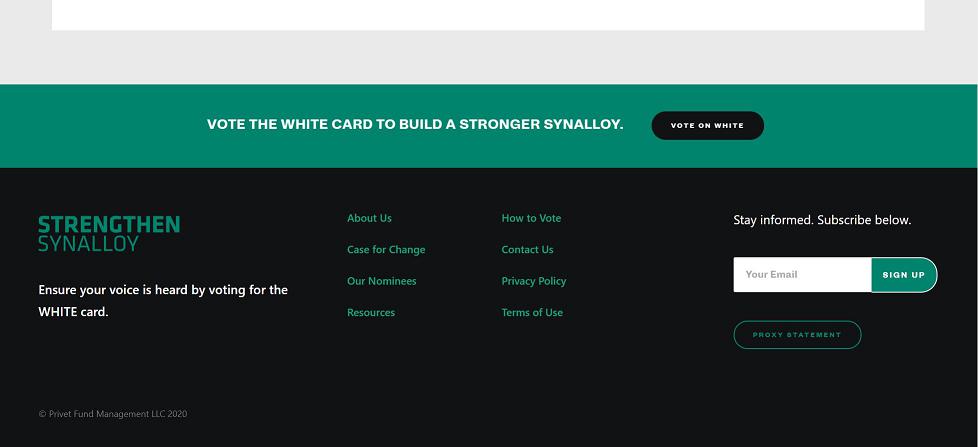
Task: Click the Strengthen Synalloy logo
Action: [109, 233]
